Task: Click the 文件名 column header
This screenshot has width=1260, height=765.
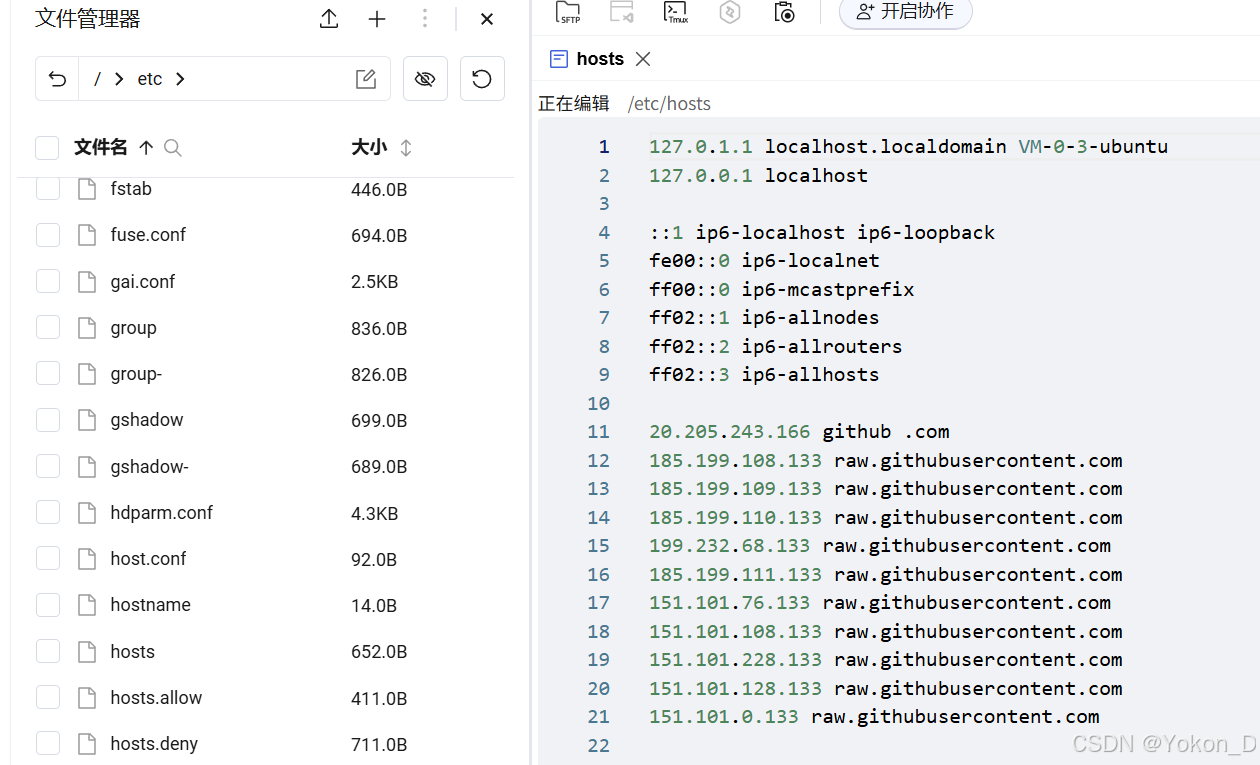Action: click(x=100, y=148)
